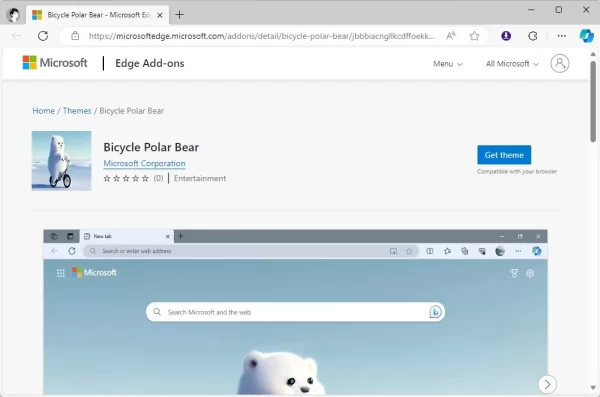Open the purple download extension icon
Viewport: 600px width, 397px height.
(x=506, y=36)
